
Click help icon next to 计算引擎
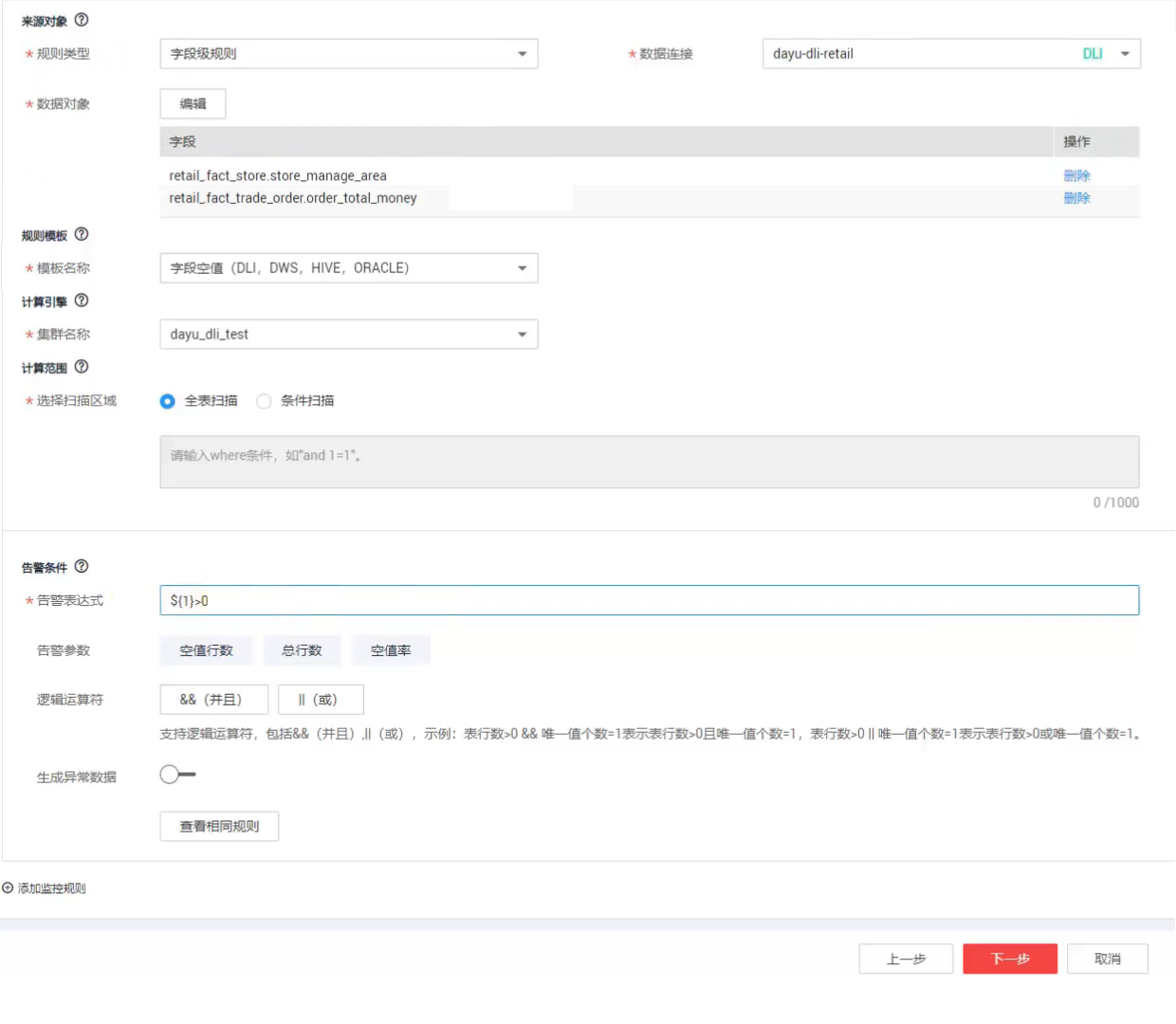click(x=82, y=301)
